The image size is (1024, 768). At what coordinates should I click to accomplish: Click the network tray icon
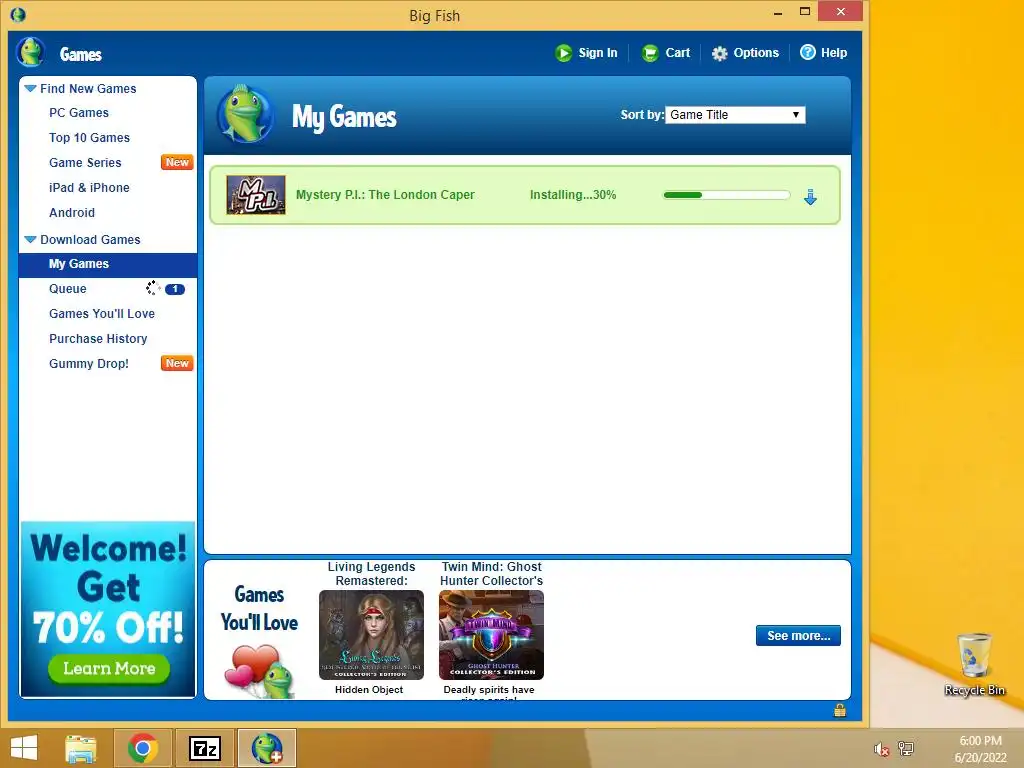pos(906,748)
